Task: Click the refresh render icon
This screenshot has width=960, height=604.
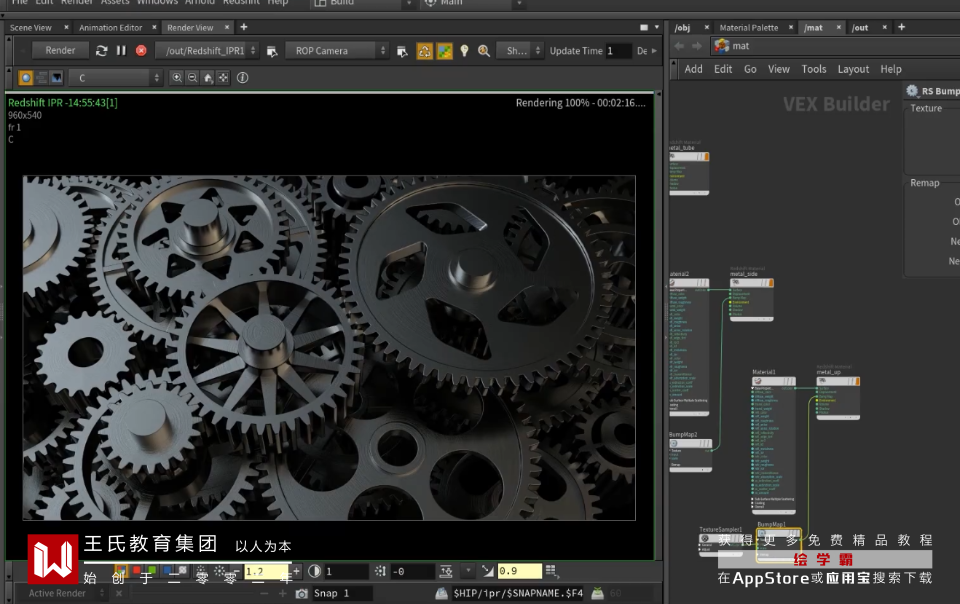Action: [x=101, y=50]
